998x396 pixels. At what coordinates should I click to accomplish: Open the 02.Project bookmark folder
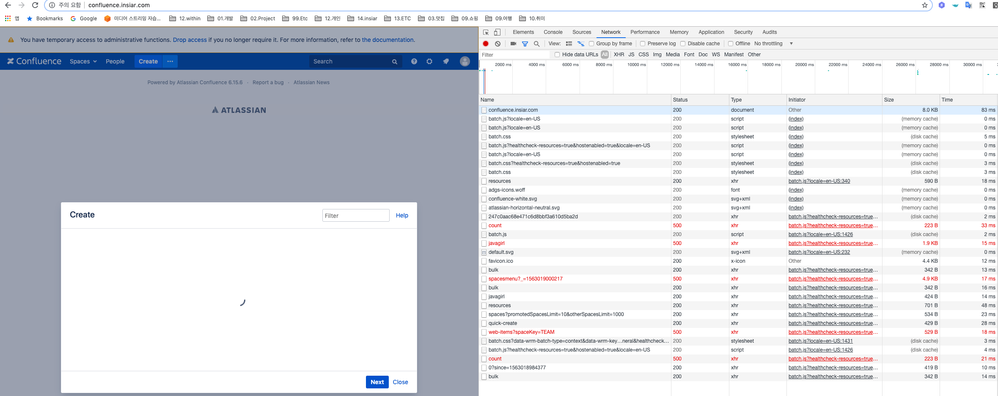click(x=258, y=18)
